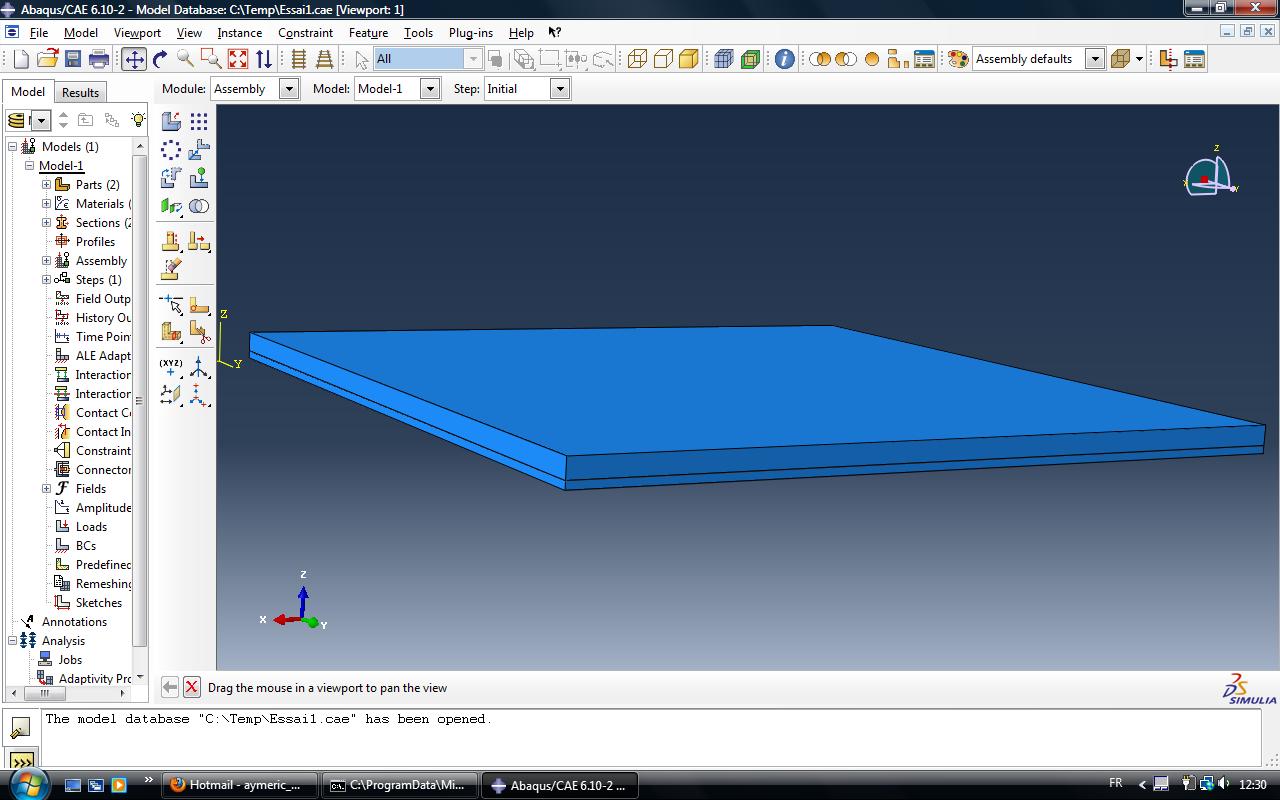1280x800 pixels.
Task: Click the Translate Instance tool
Action: click(x=199, y=150)
